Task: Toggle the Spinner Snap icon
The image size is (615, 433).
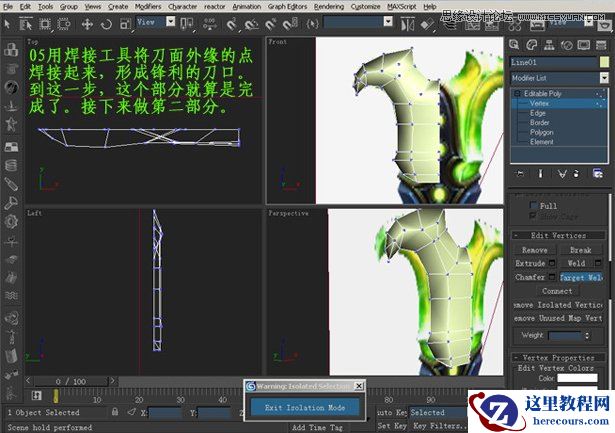Action: 290,24
